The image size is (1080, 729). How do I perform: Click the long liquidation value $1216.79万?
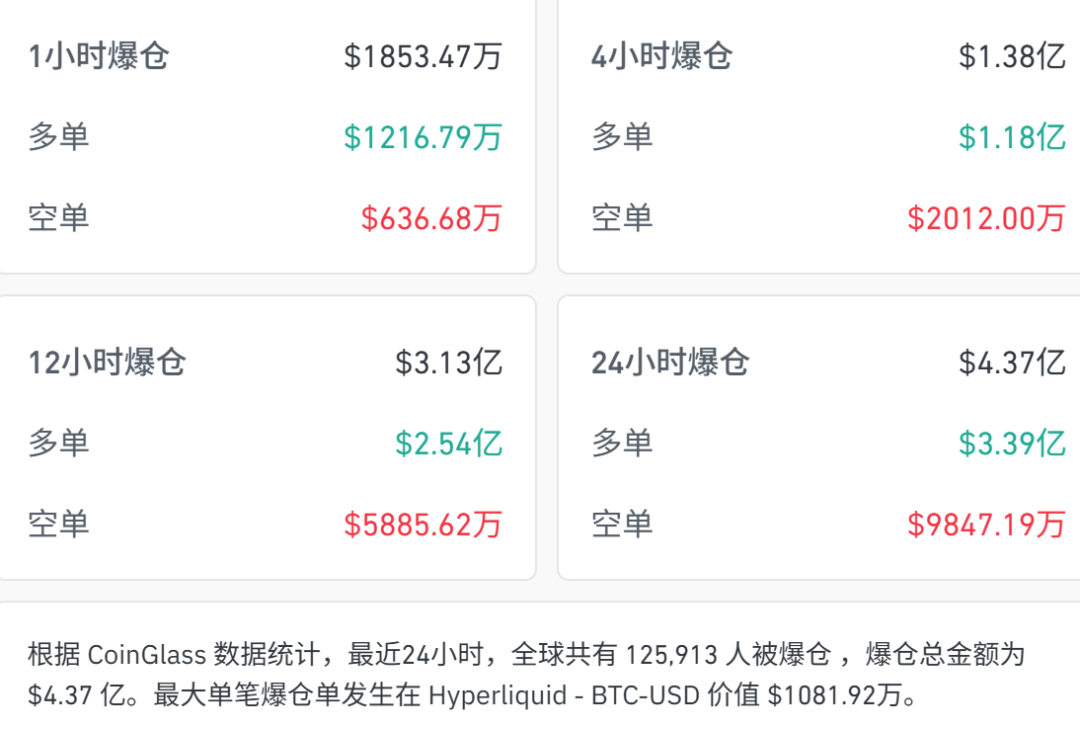422,137
